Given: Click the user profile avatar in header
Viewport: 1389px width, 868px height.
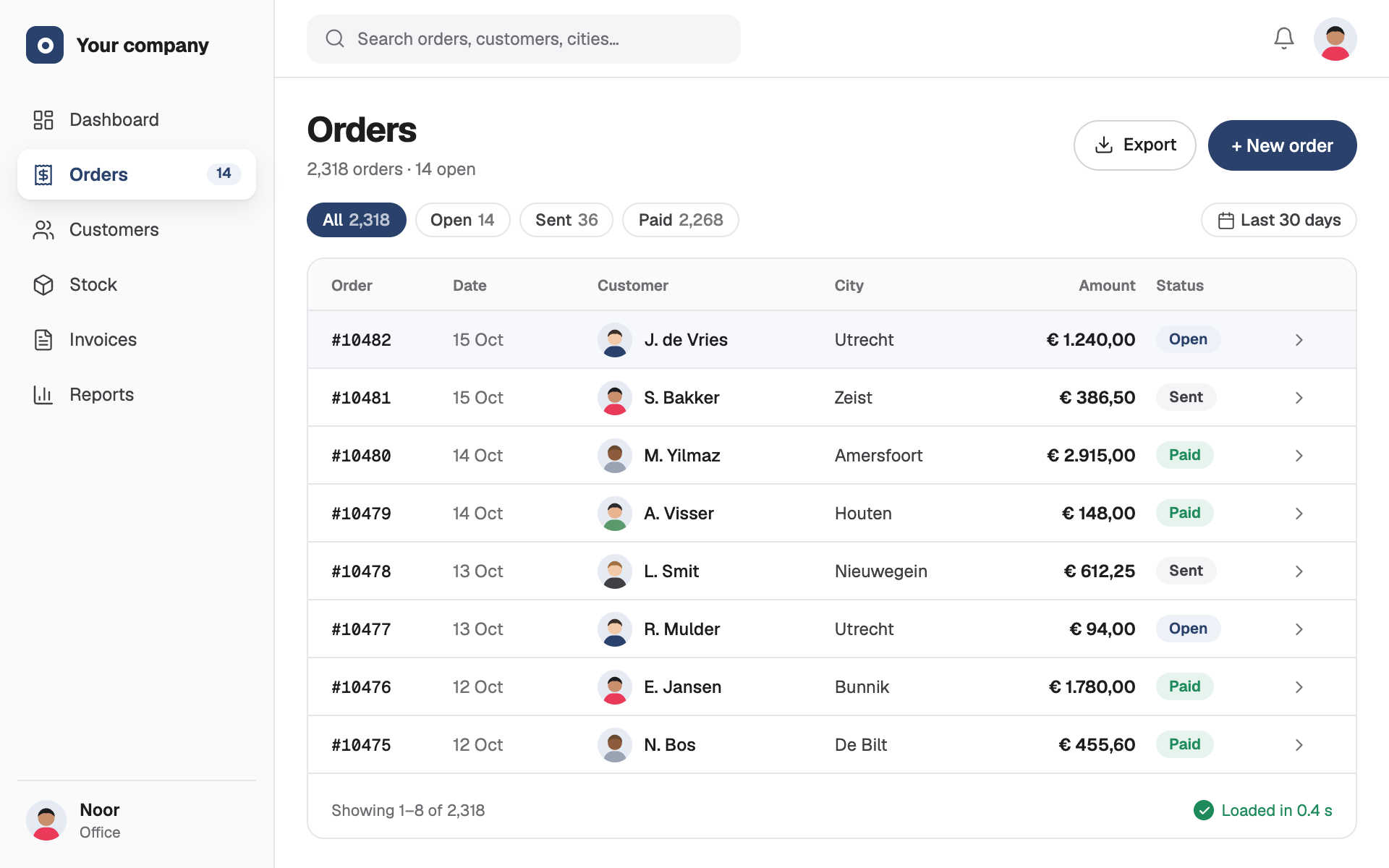Looking at the screenshot, I should pyautogui.click(x=1335, y=39).
